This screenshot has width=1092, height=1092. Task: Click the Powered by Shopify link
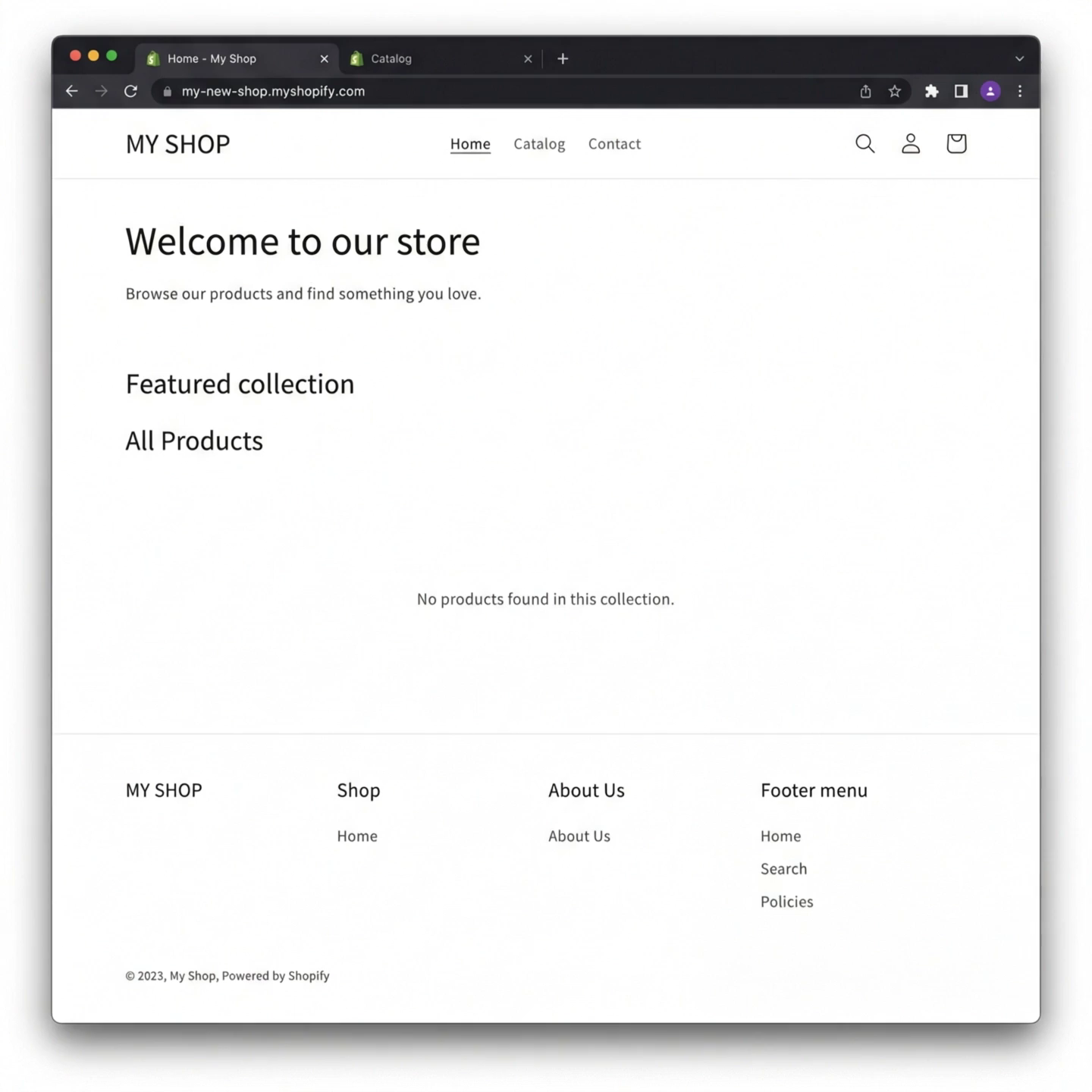click(x=275, y=975)
